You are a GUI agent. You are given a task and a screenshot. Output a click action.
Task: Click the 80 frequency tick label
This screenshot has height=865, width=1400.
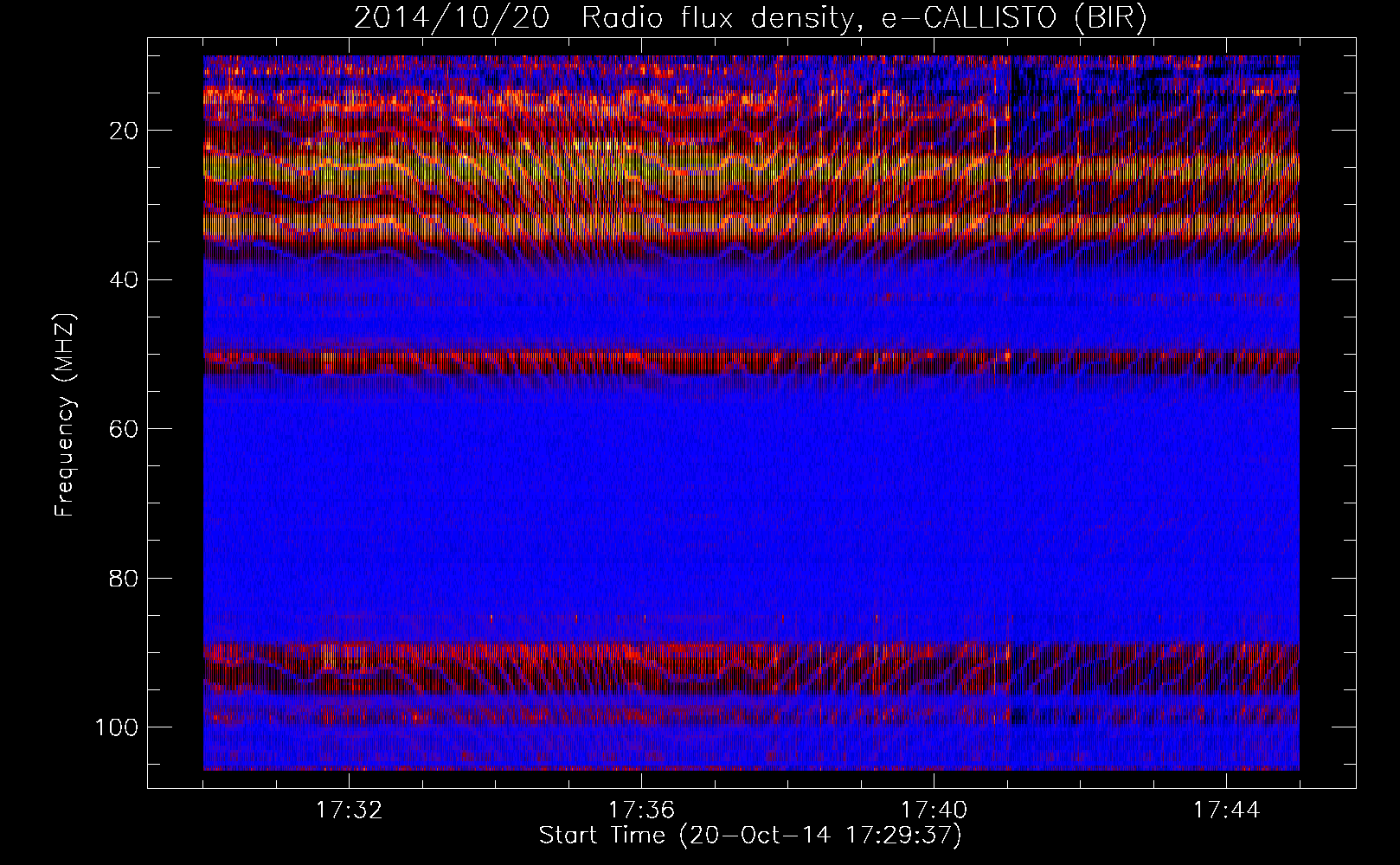point(125,578)
